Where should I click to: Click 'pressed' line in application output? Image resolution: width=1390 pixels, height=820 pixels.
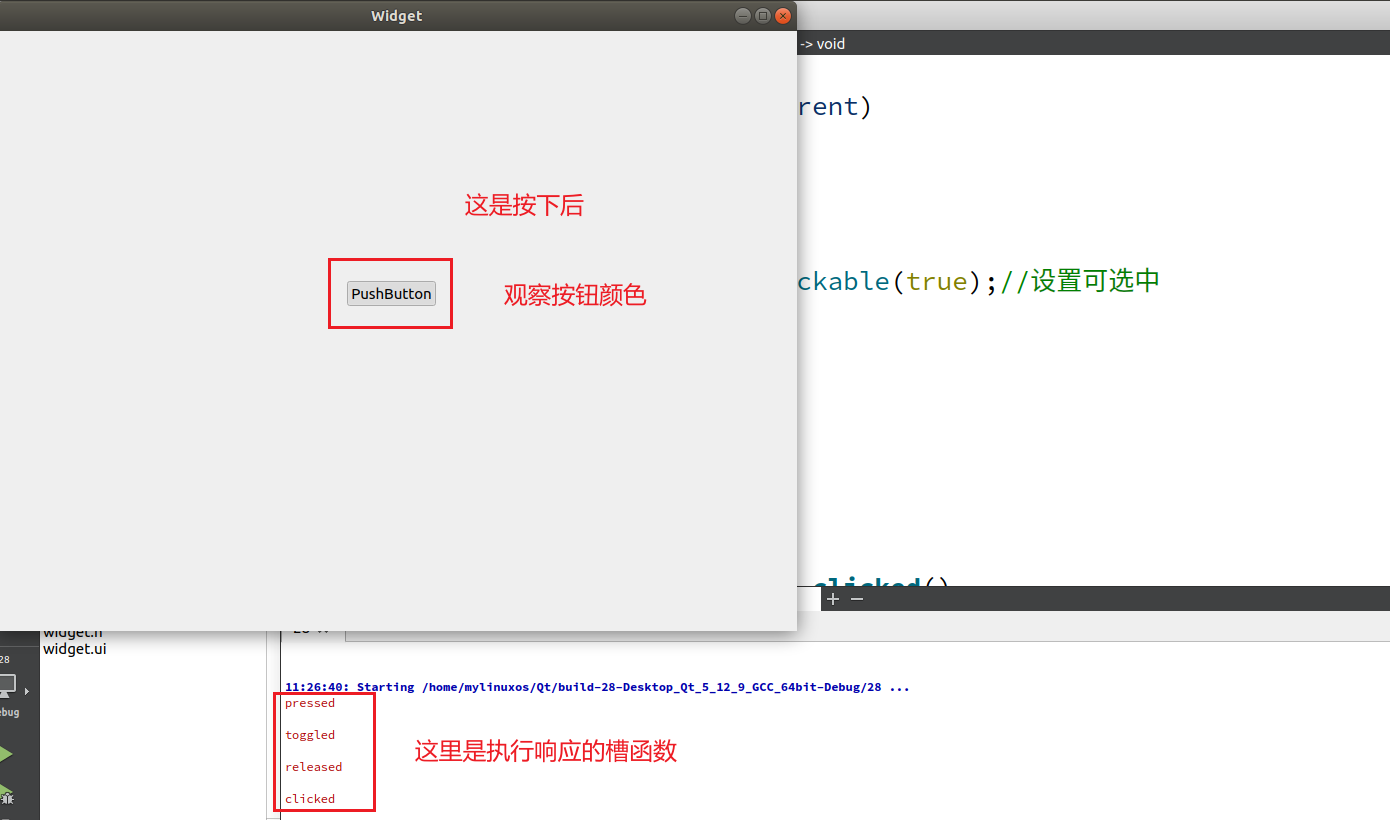point(310,703)
